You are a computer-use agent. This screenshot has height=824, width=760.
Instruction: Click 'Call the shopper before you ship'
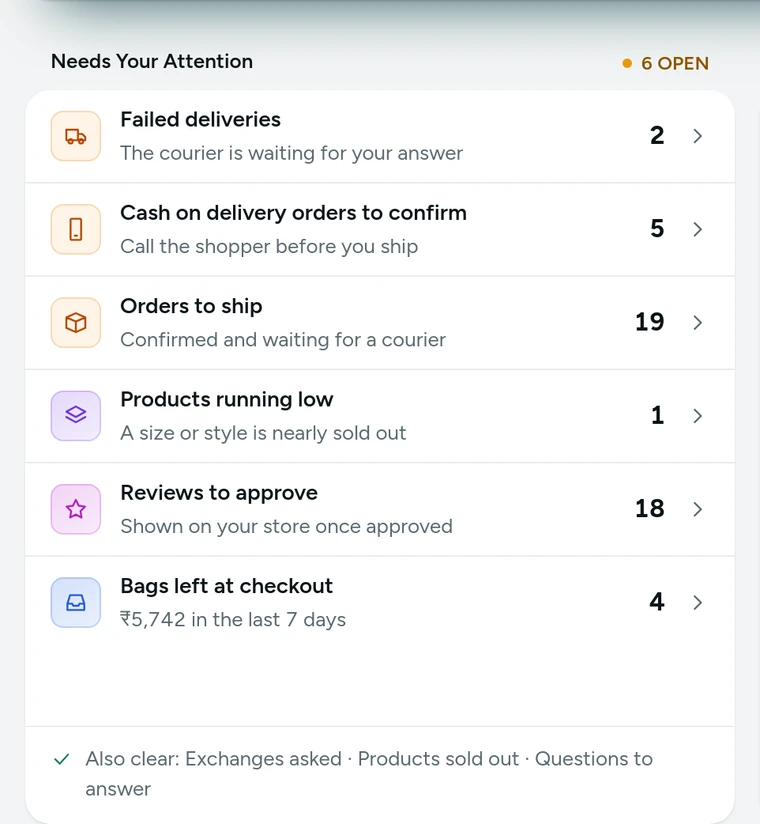269,246
